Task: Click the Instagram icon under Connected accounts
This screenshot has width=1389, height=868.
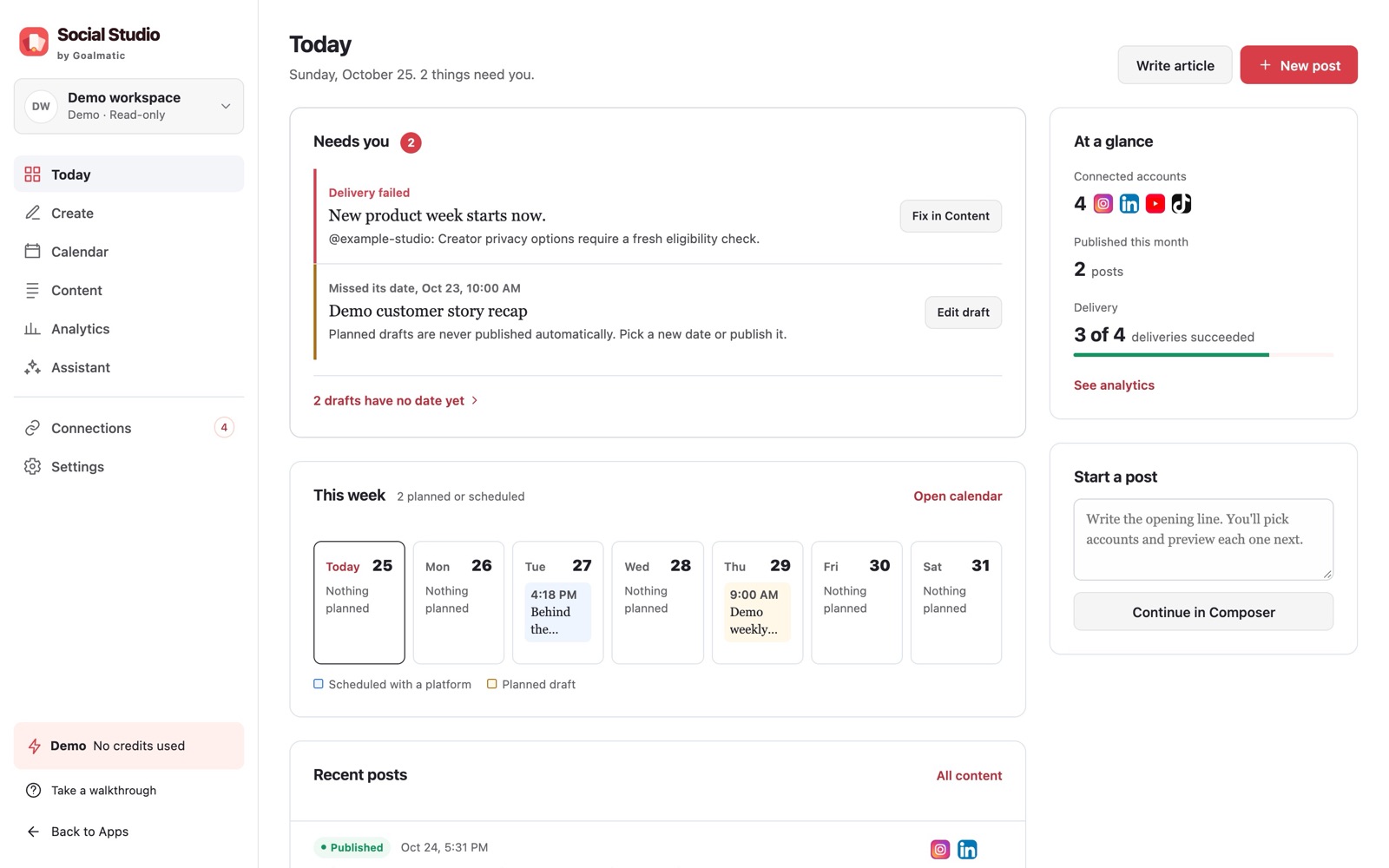Action: [x=1103, y=204]
